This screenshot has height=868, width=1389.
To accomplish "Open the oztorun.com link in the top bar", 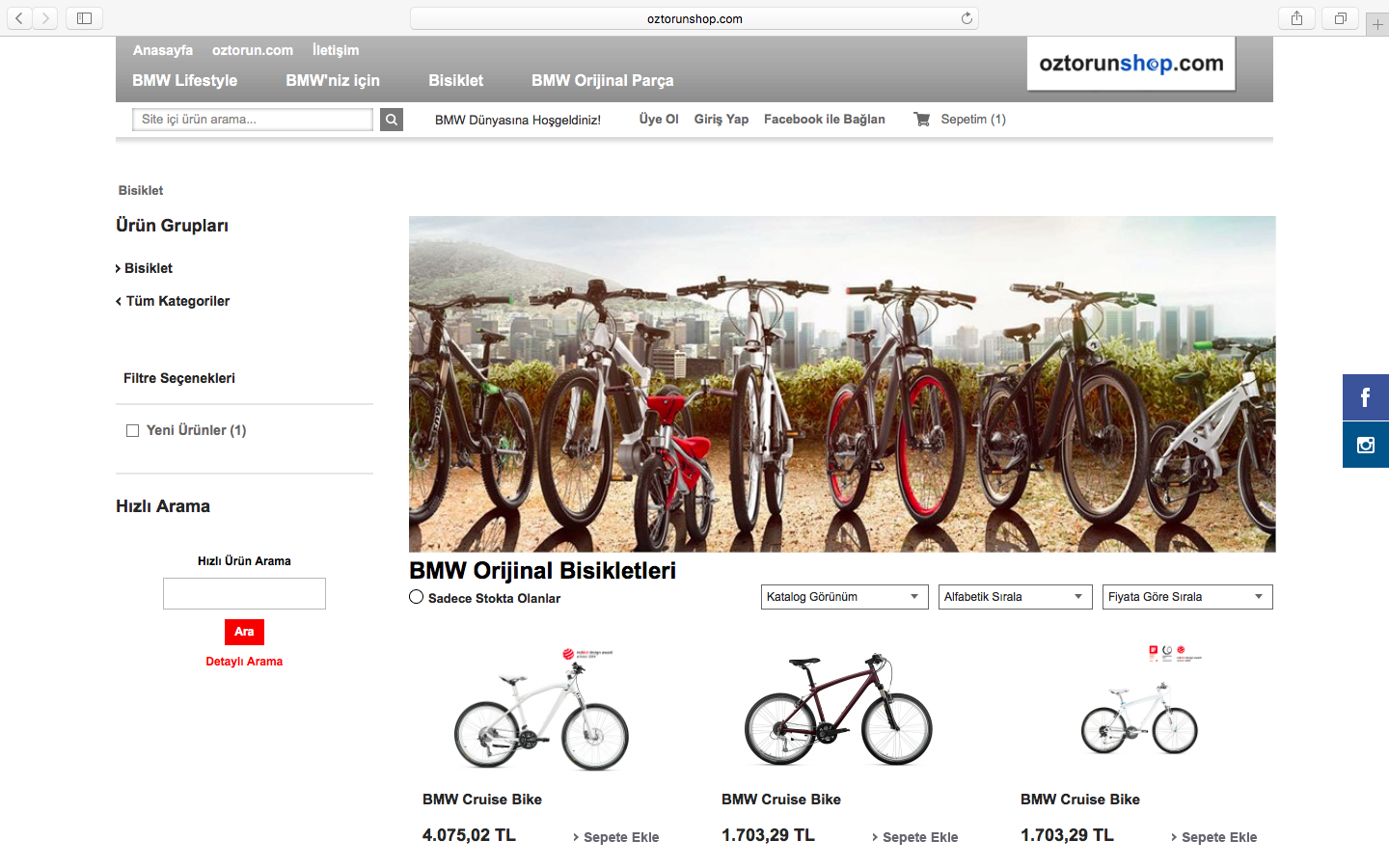I will [253, 50].
